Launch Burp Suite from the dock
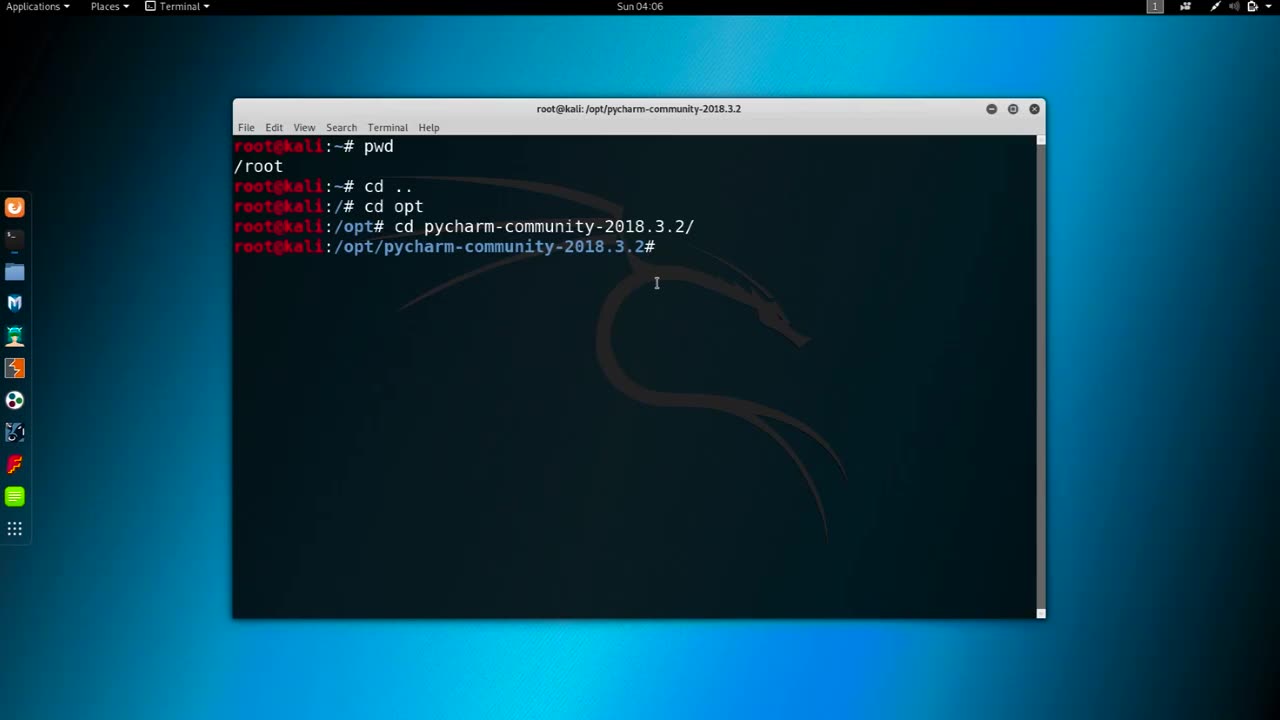1280x720 pixels. click(15, 368)
